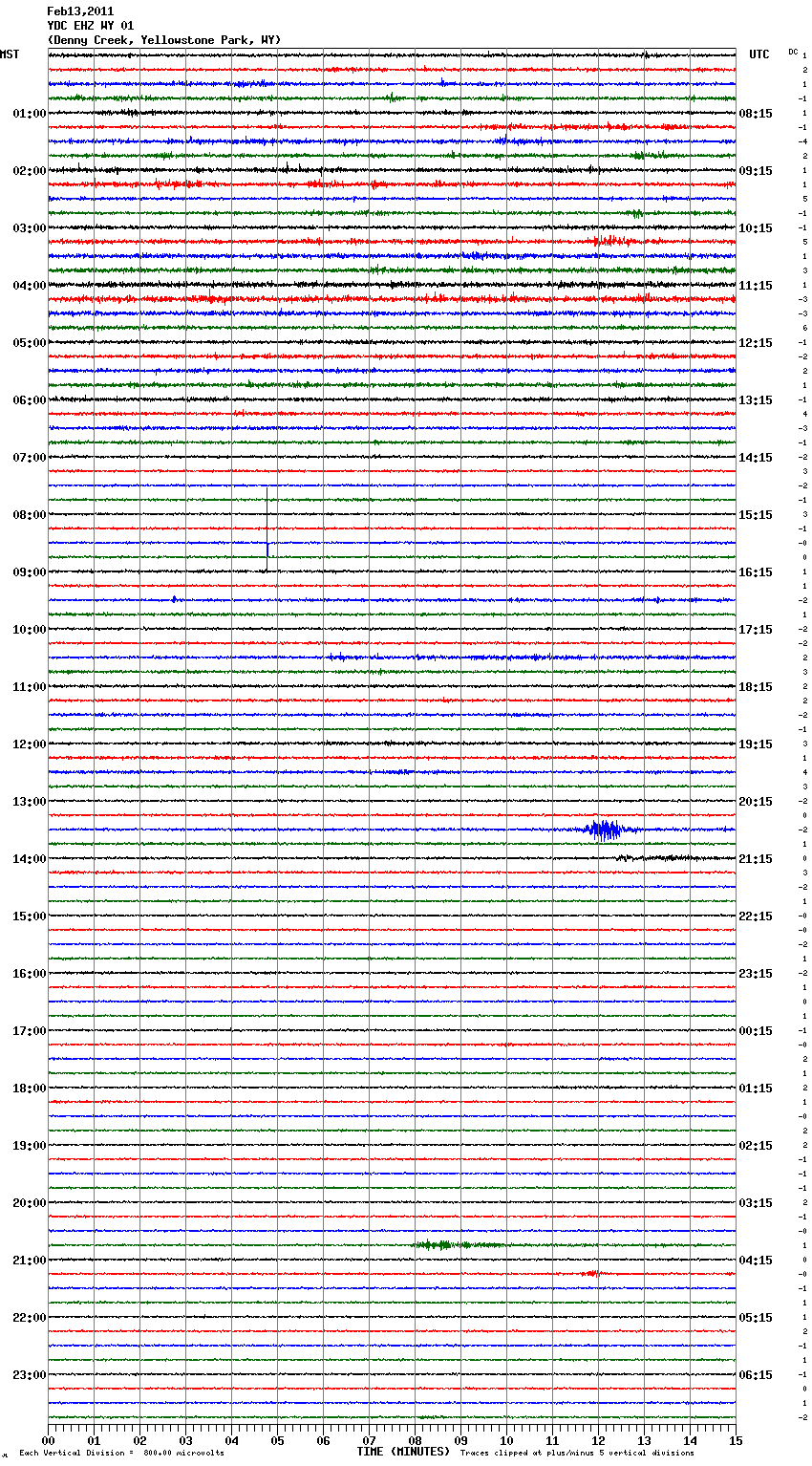This screenshot has width=812, height=1466.
Task: Select the 13:00 MST row label
Action: click(30, 802)
